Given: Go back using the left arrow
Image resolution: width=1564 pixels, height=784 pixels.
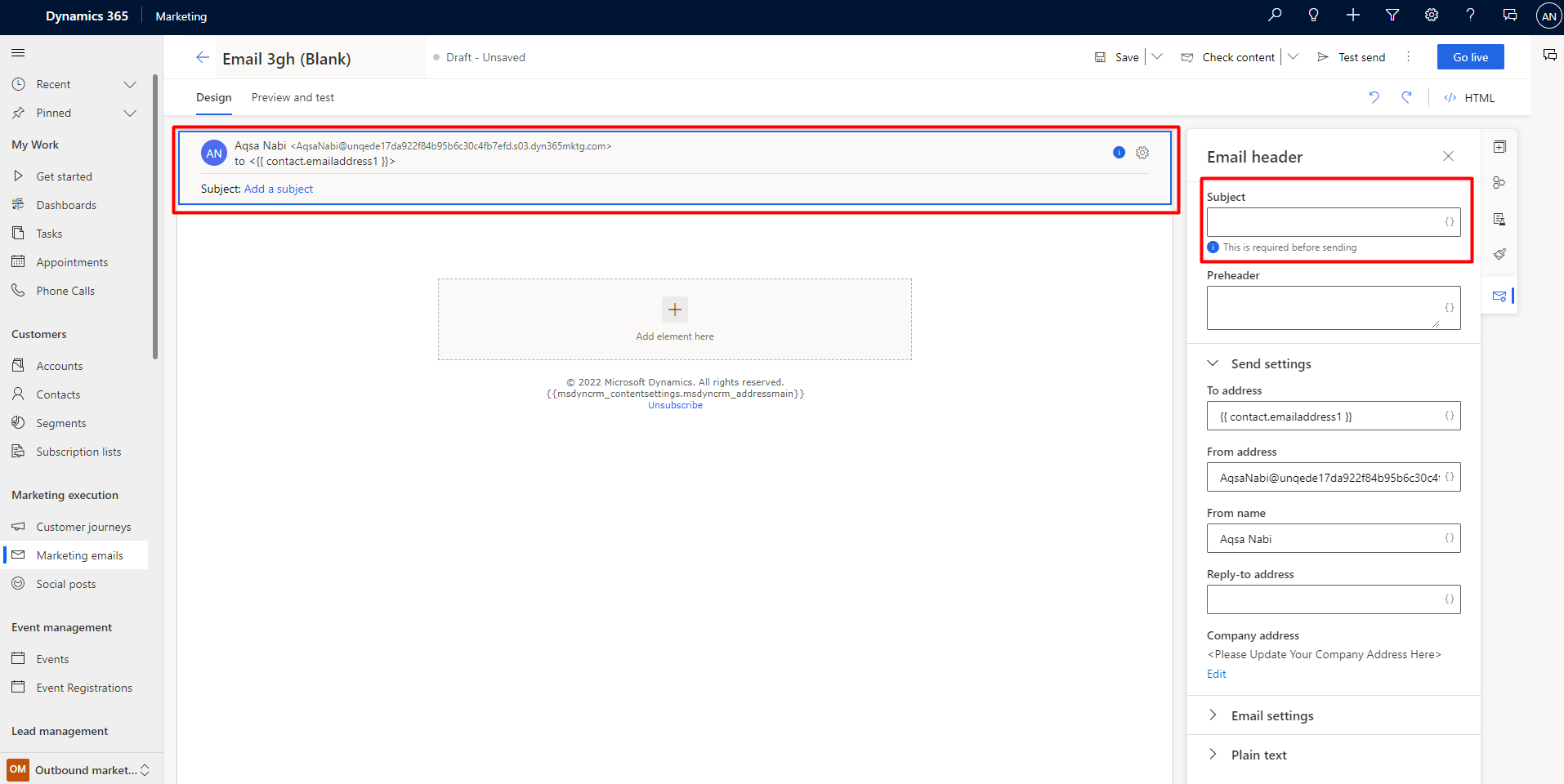Looking at the screenshot, I should [203, 57].
